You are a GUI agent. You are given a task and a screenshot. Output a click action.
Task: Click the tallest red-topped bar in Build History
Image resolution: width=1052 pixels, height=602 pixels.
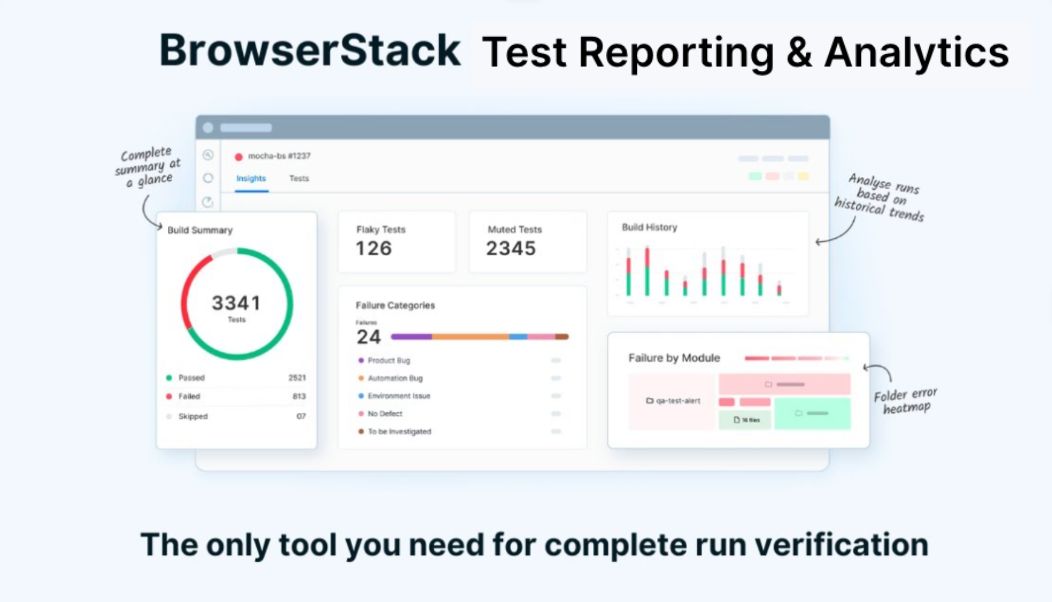pyautogui.click(x=647, y=271)
